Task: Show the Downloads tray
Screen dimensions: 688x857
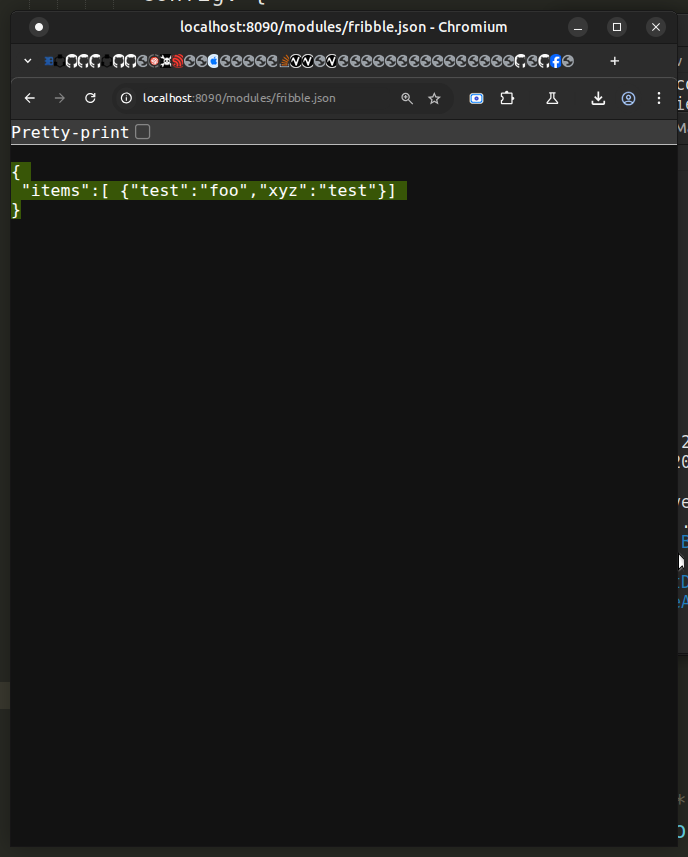Action: [598, 98]
